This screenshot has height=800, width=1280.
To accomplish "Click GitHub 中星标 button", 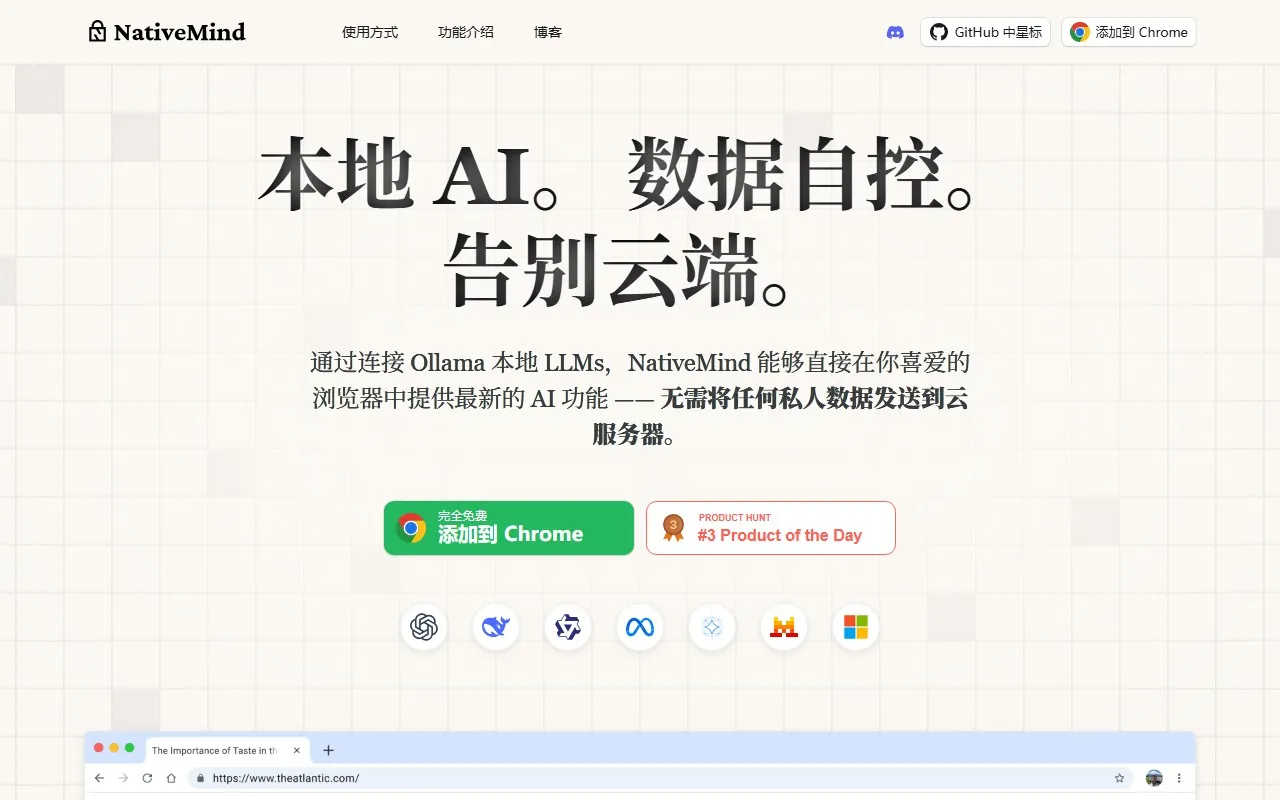I will click(986, 32).
